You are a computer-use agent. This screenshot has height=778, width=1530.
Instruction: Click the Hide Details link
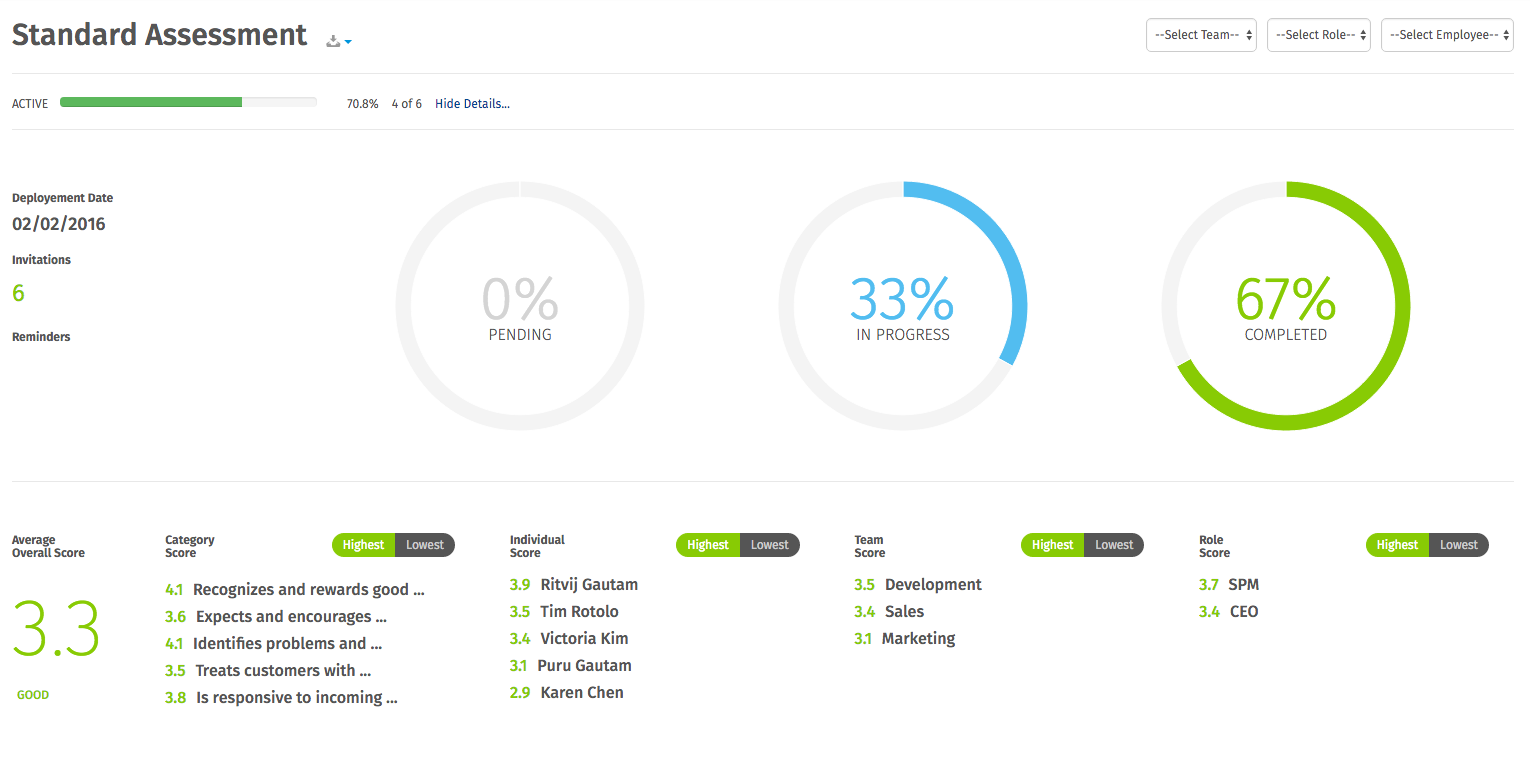472,103
